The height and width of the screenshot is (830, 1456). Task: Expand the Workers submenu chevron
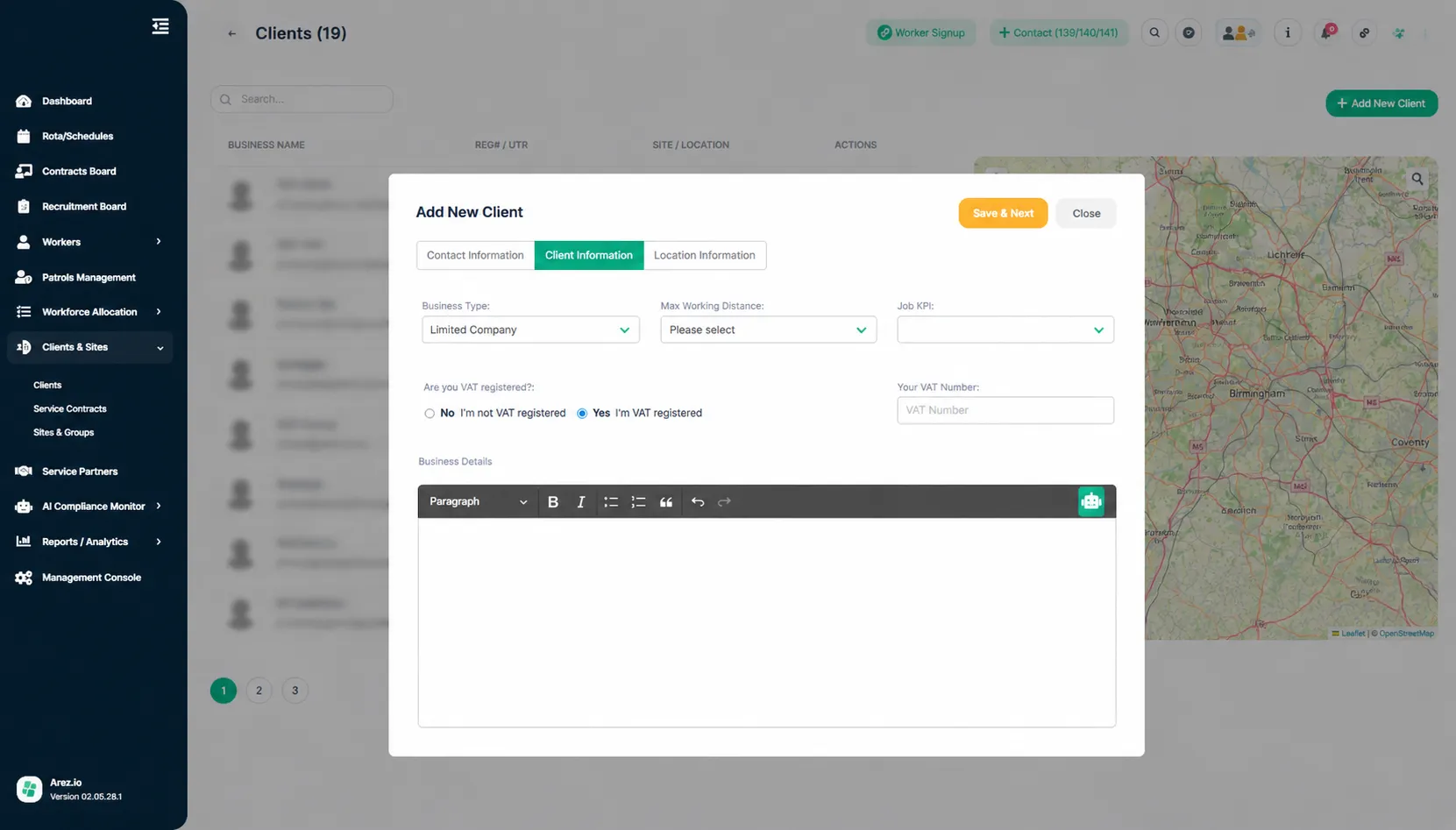tap(159, 241)
